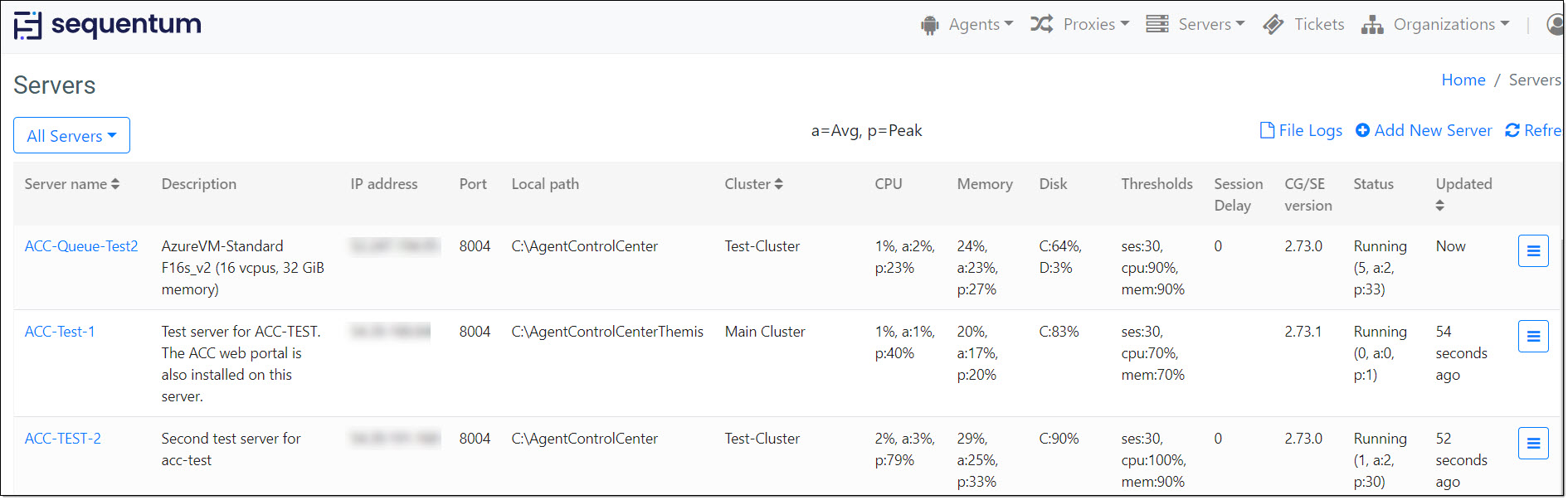Go to Tickets in top navigation
This screenshot has width=1568, height=500.
tap(1319, 25)
